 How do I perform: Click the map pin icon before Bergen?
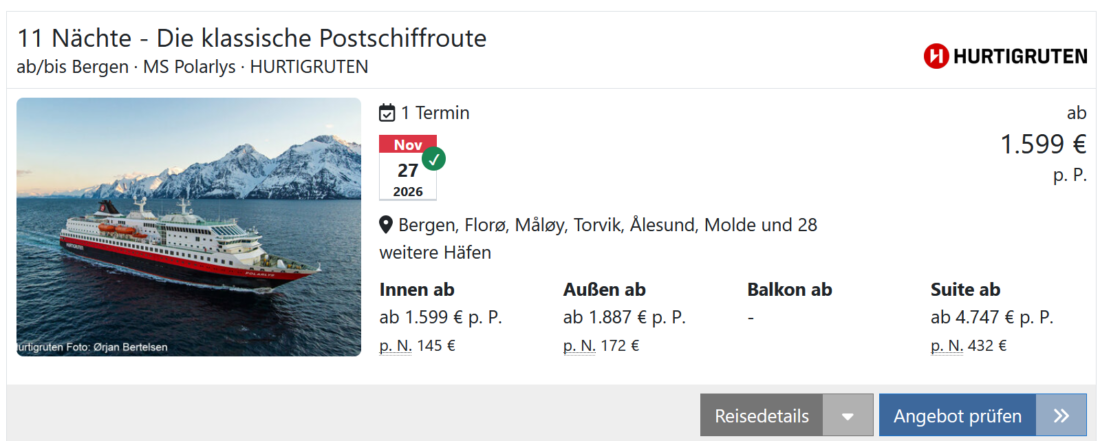pos(386,225)
